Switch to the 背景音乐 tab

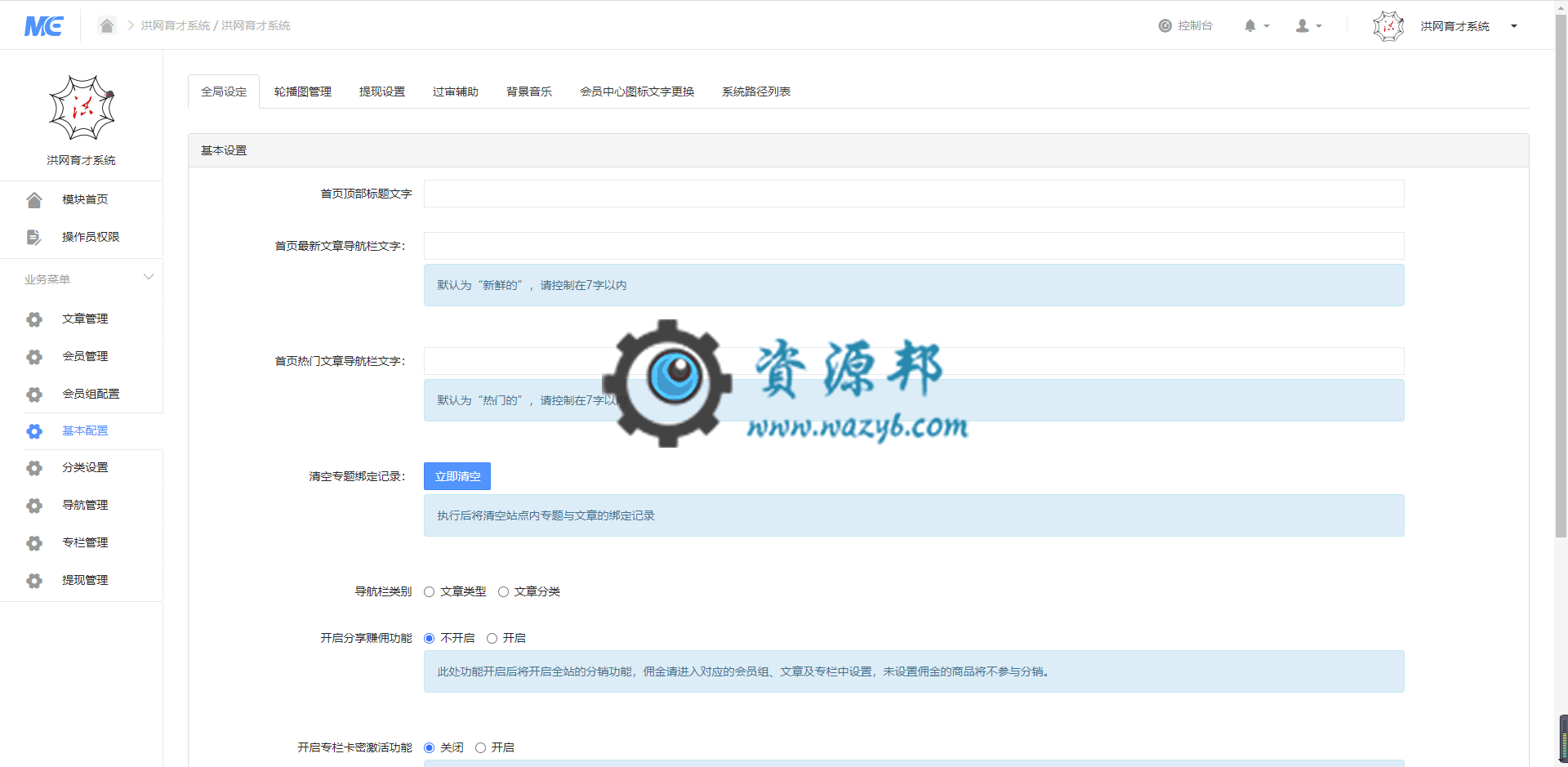(529, 91)
